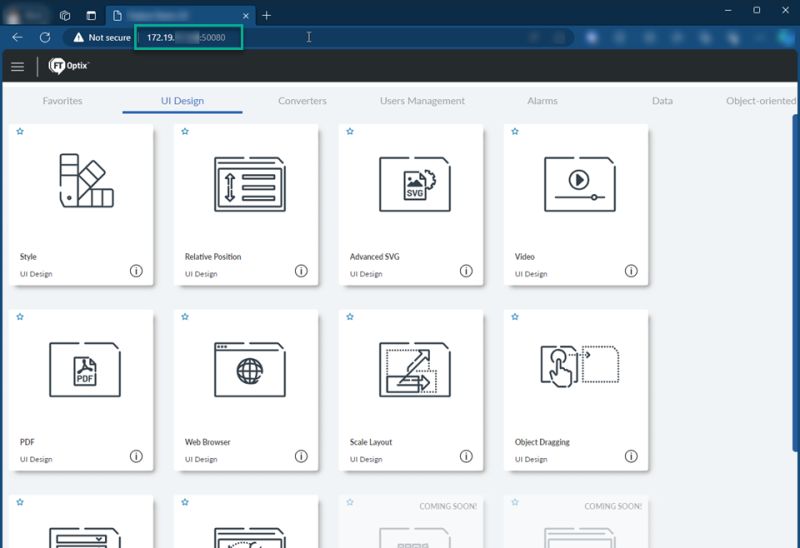Click the Video card title text
This screenshot has height=548, width=800.
(524, 257)
